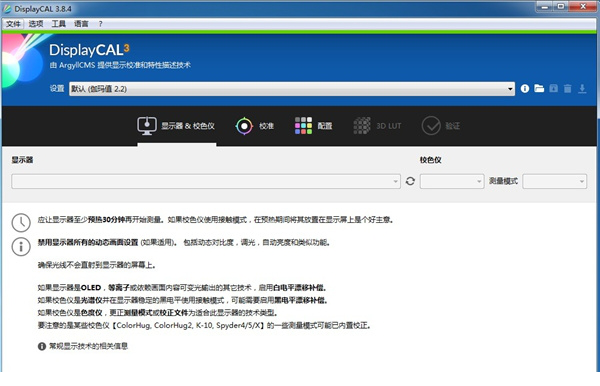Click the install profile download icon
This screenshot has height=386, width=600.
[582, 89]
